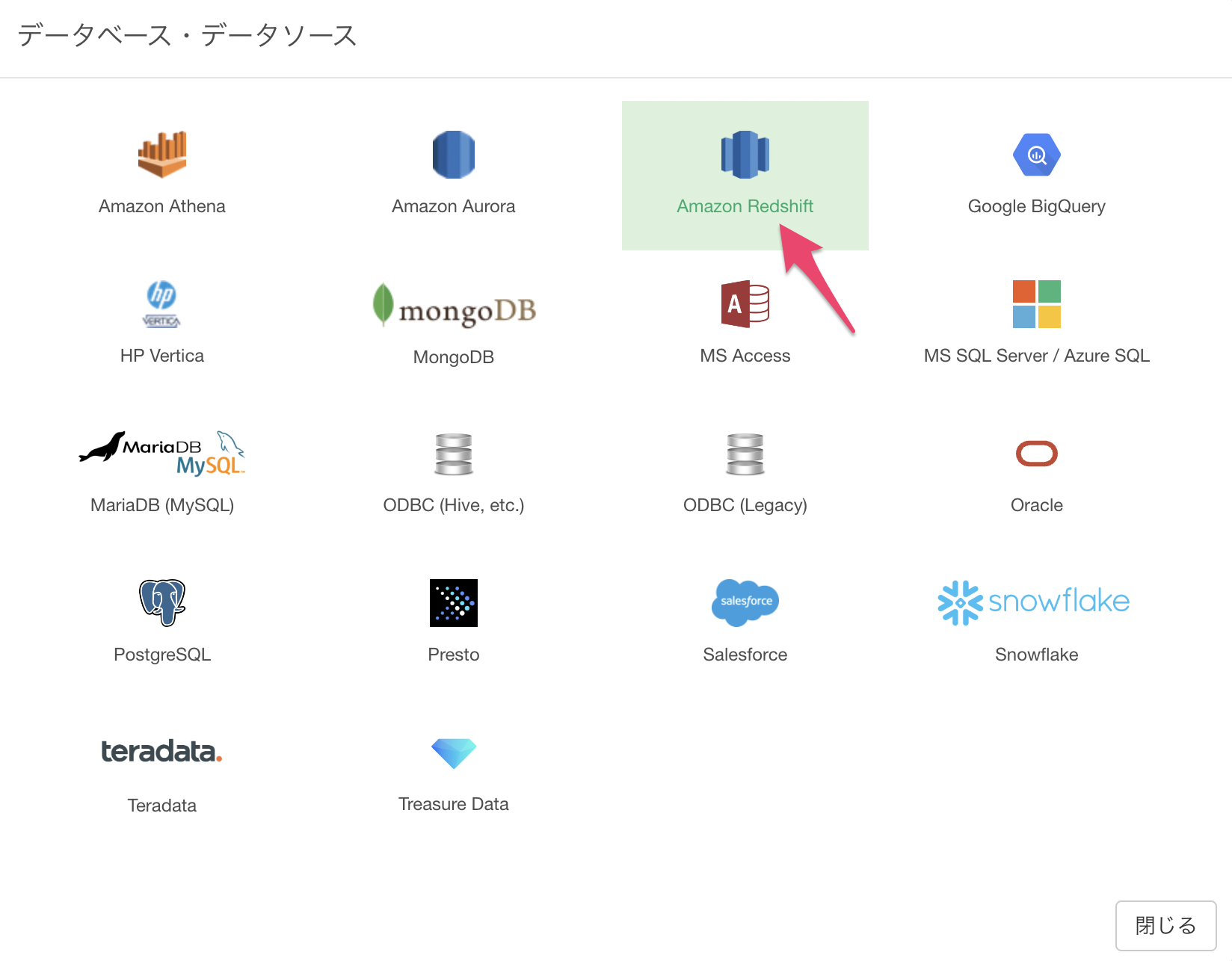Click the Amazon Athena label
1232x961 pixels.
tap(162, 206)
